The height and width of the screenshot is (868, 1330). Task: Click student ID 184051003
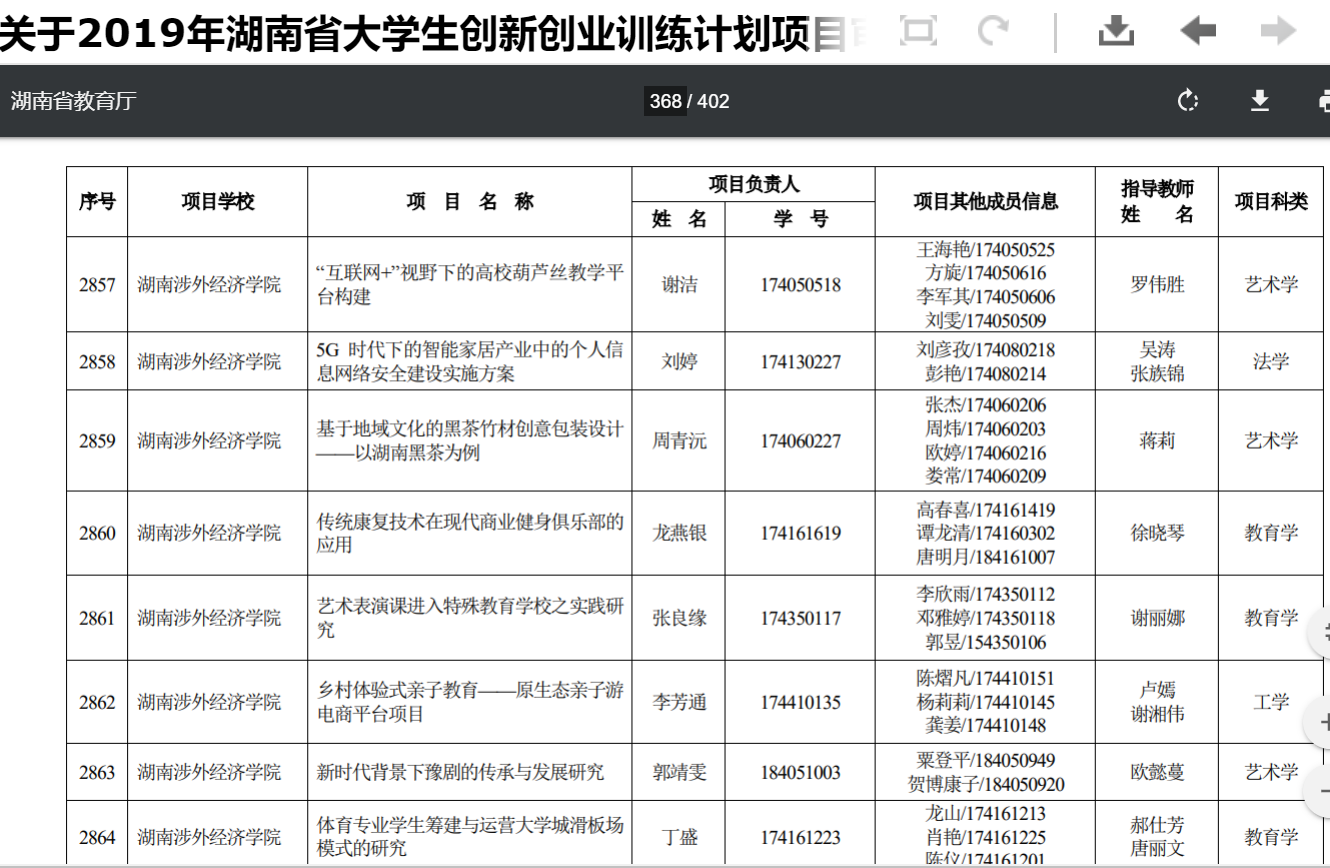[801, 773]
